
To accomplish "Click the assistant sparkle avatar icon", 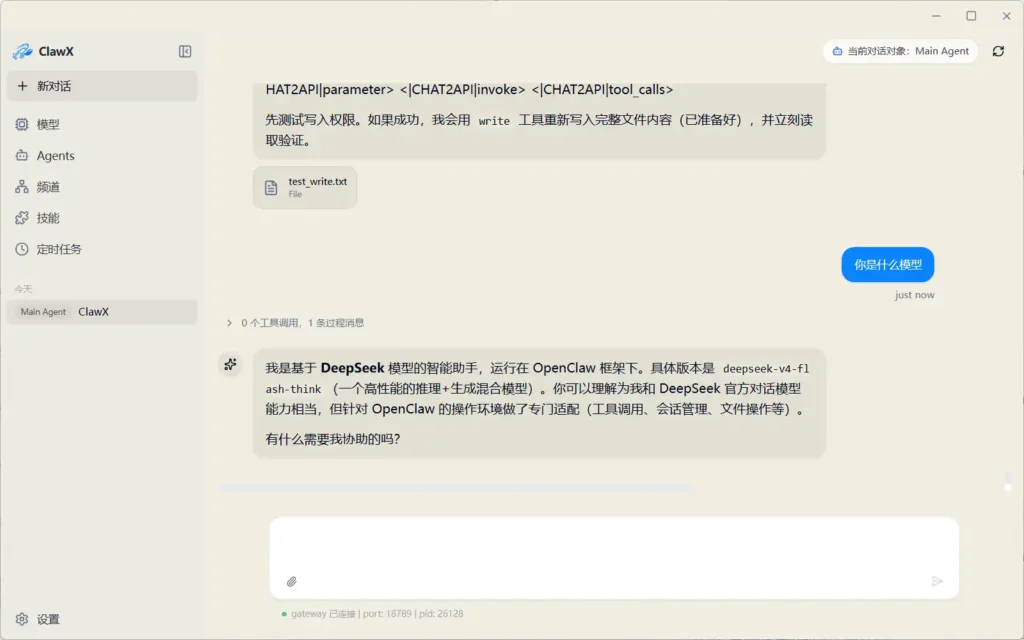I will click(230, 364).
